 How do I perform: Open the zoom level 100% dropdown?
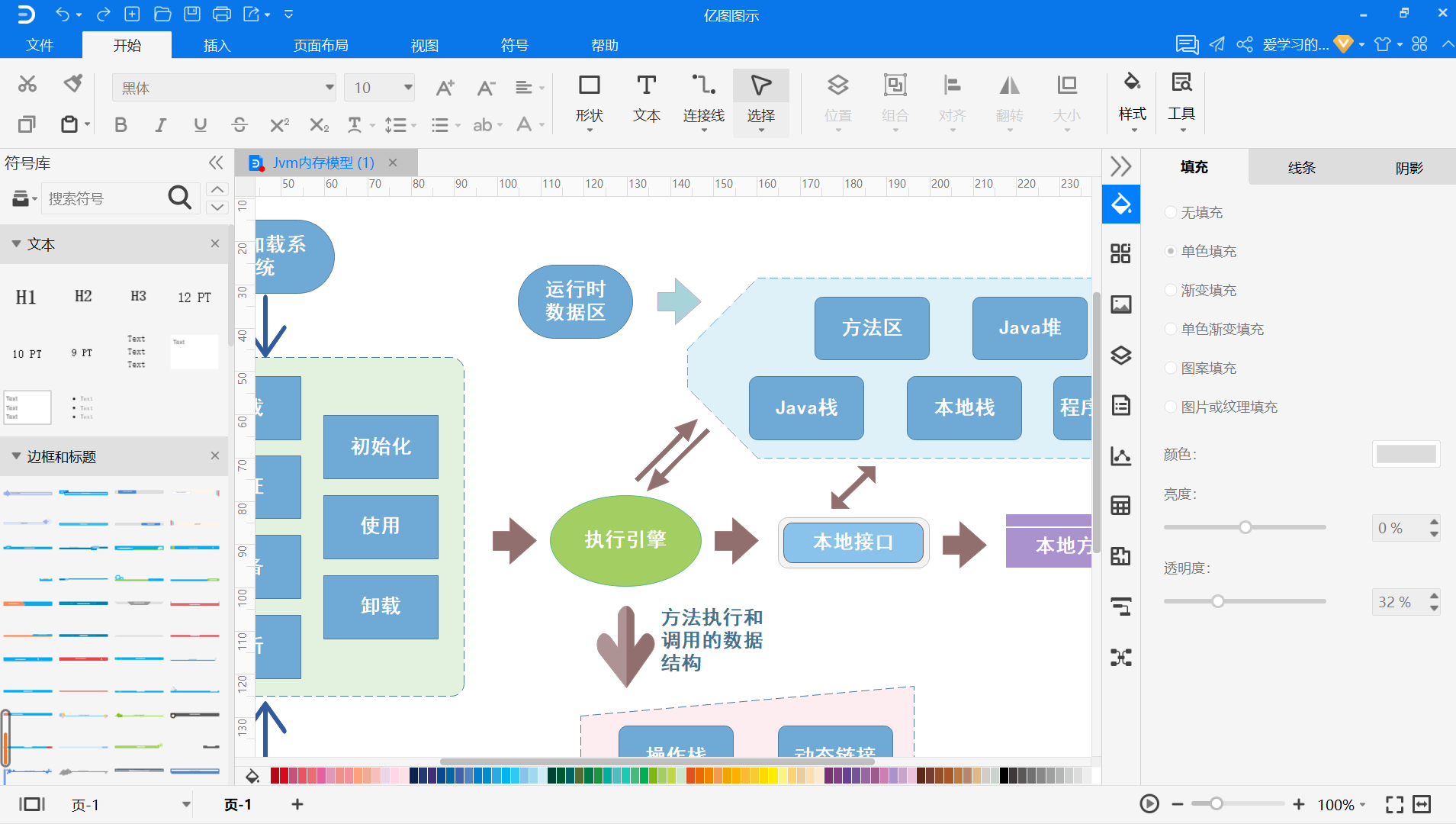[1342, 804]
